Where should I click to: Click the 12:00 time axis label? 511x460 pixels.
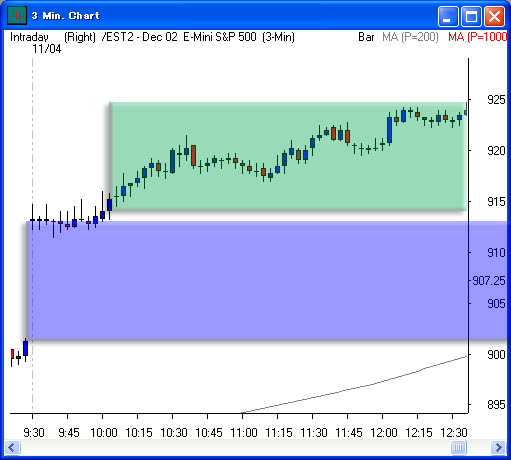point(384,433)
